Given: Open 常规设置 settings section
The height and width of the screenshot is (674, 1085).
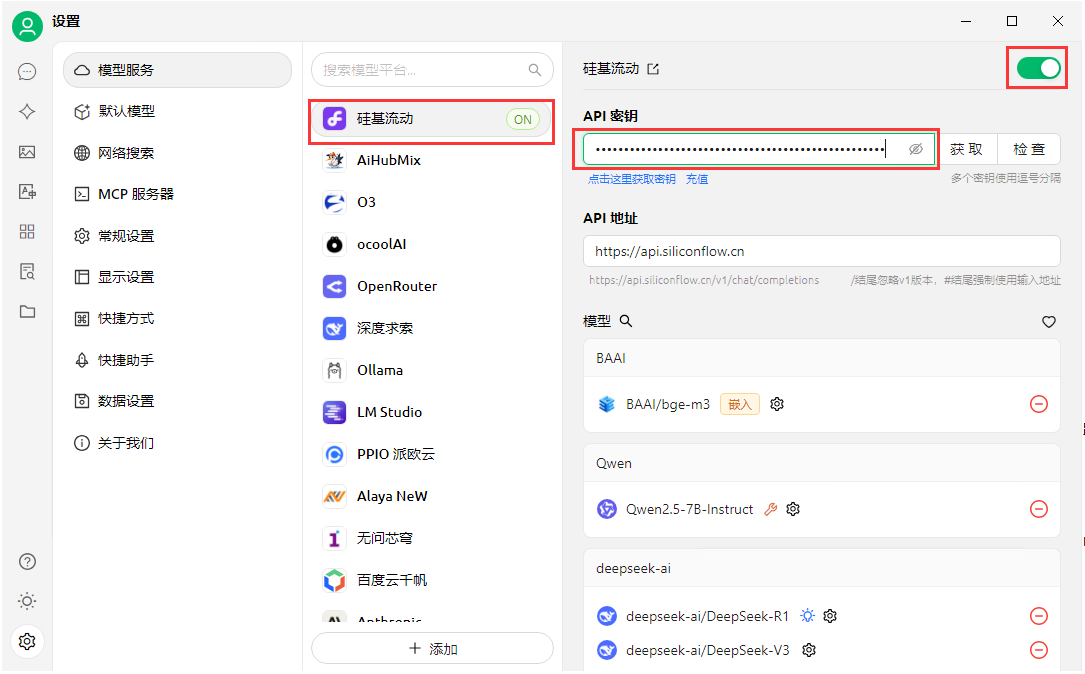Looking at the screenshot, I should (177, 236).
